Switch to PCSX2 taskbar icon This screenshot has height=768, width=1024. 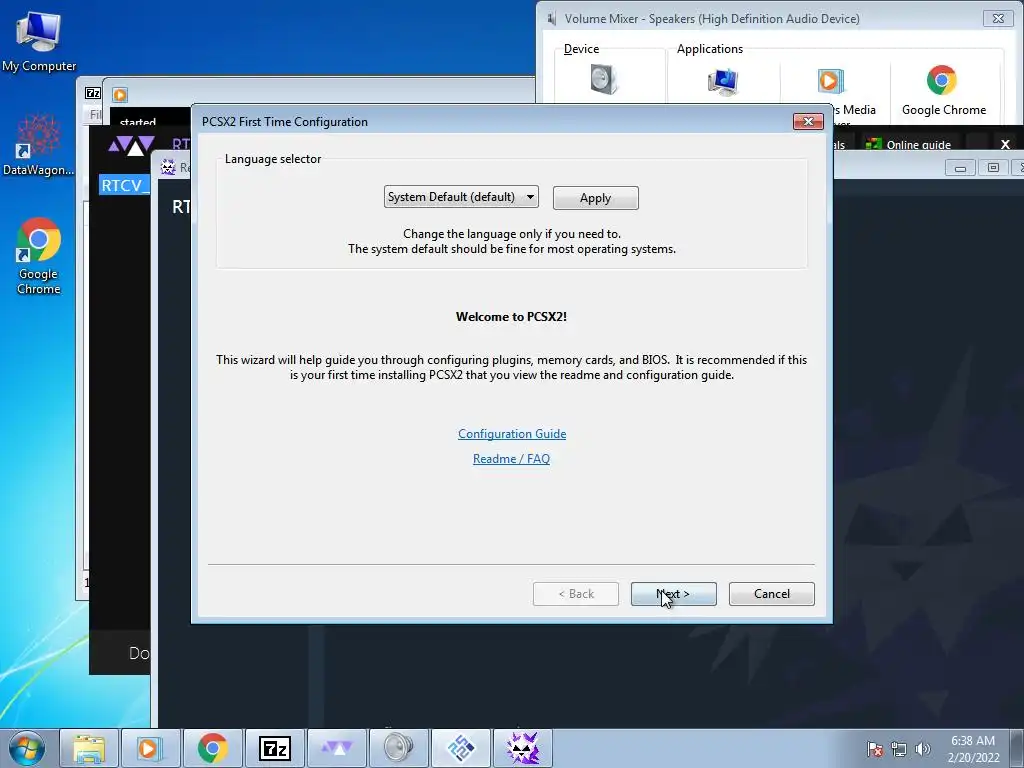coord(460,748)
